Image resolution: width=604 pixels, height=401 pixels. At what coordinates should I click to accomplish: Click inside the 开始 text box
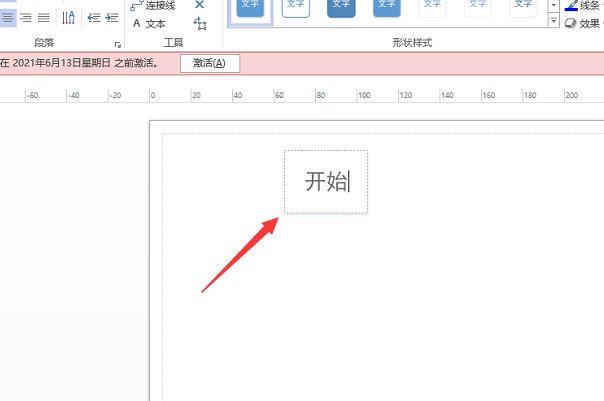[326, 181]
